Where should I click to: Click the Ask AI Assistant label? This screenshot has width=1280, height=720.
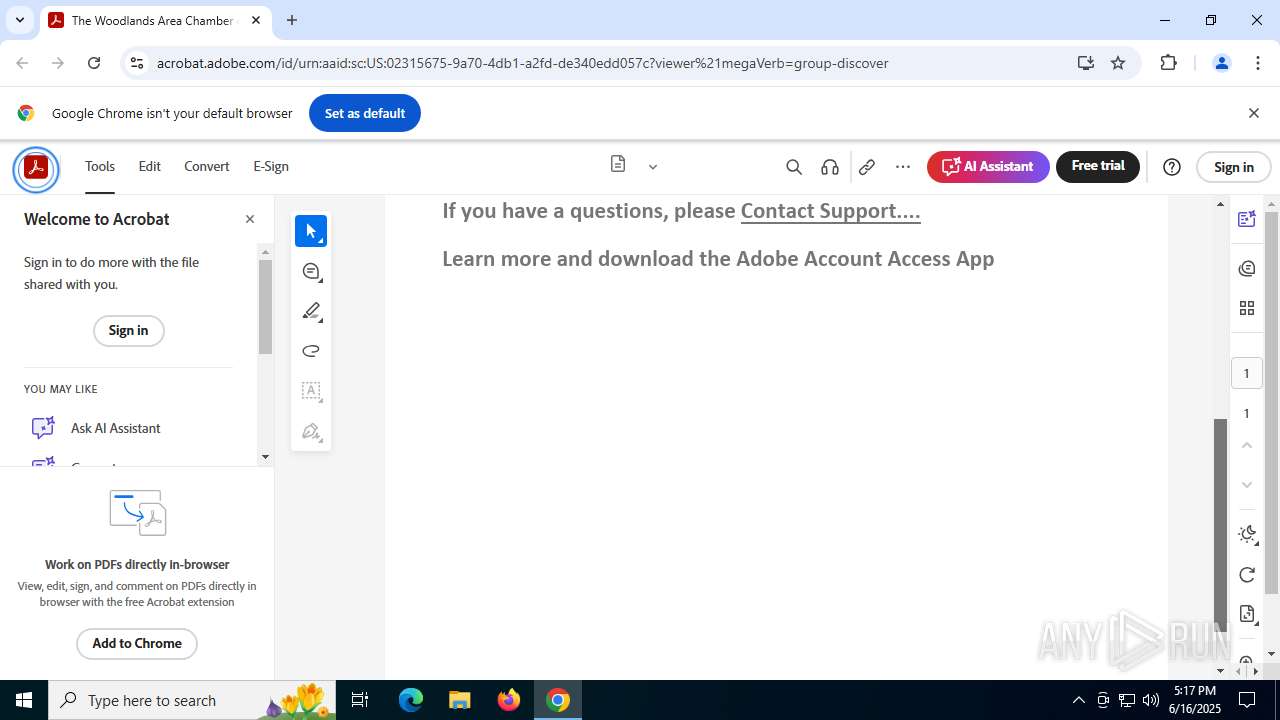pos(115,428)
